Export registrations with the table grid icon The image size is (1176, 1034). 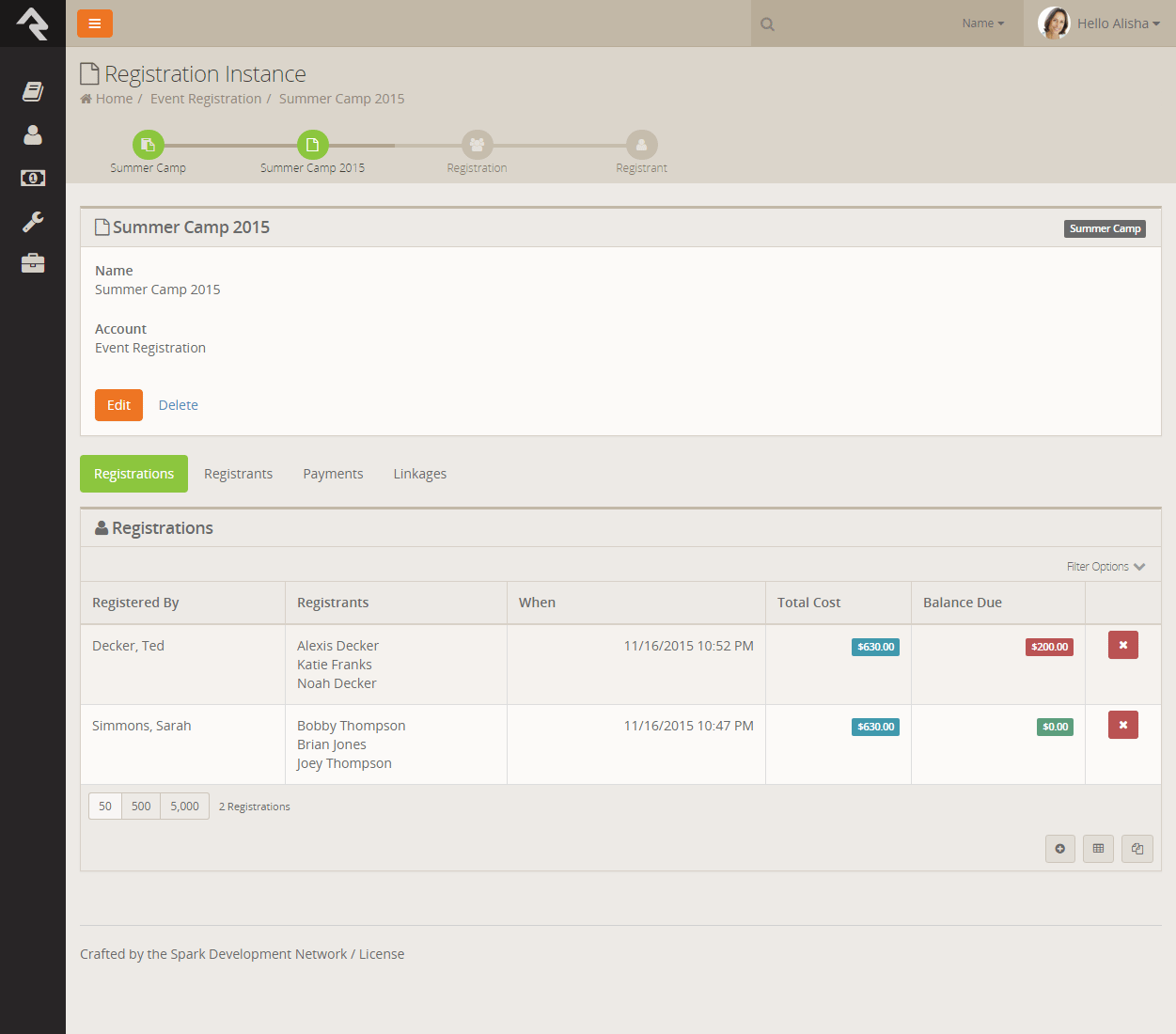(x=1098, y=849)
